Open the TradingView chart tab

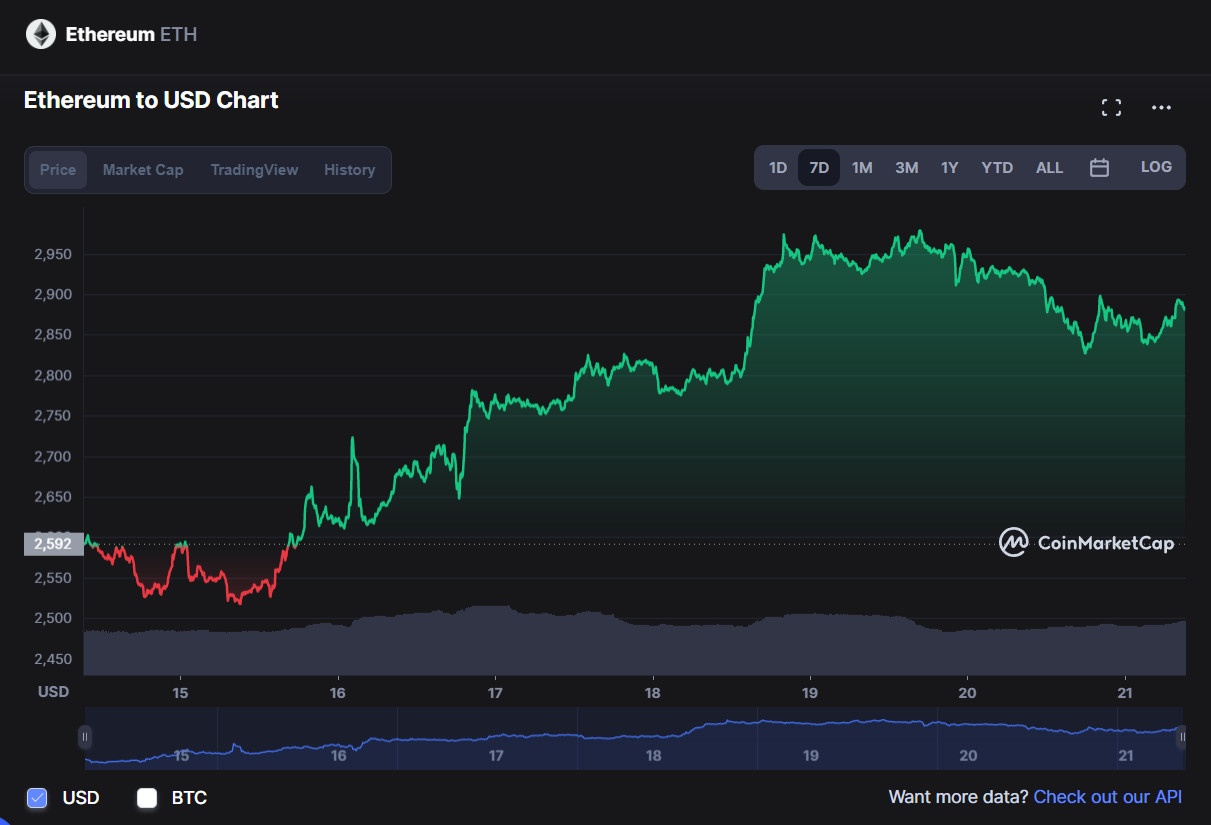click(254, 169)
